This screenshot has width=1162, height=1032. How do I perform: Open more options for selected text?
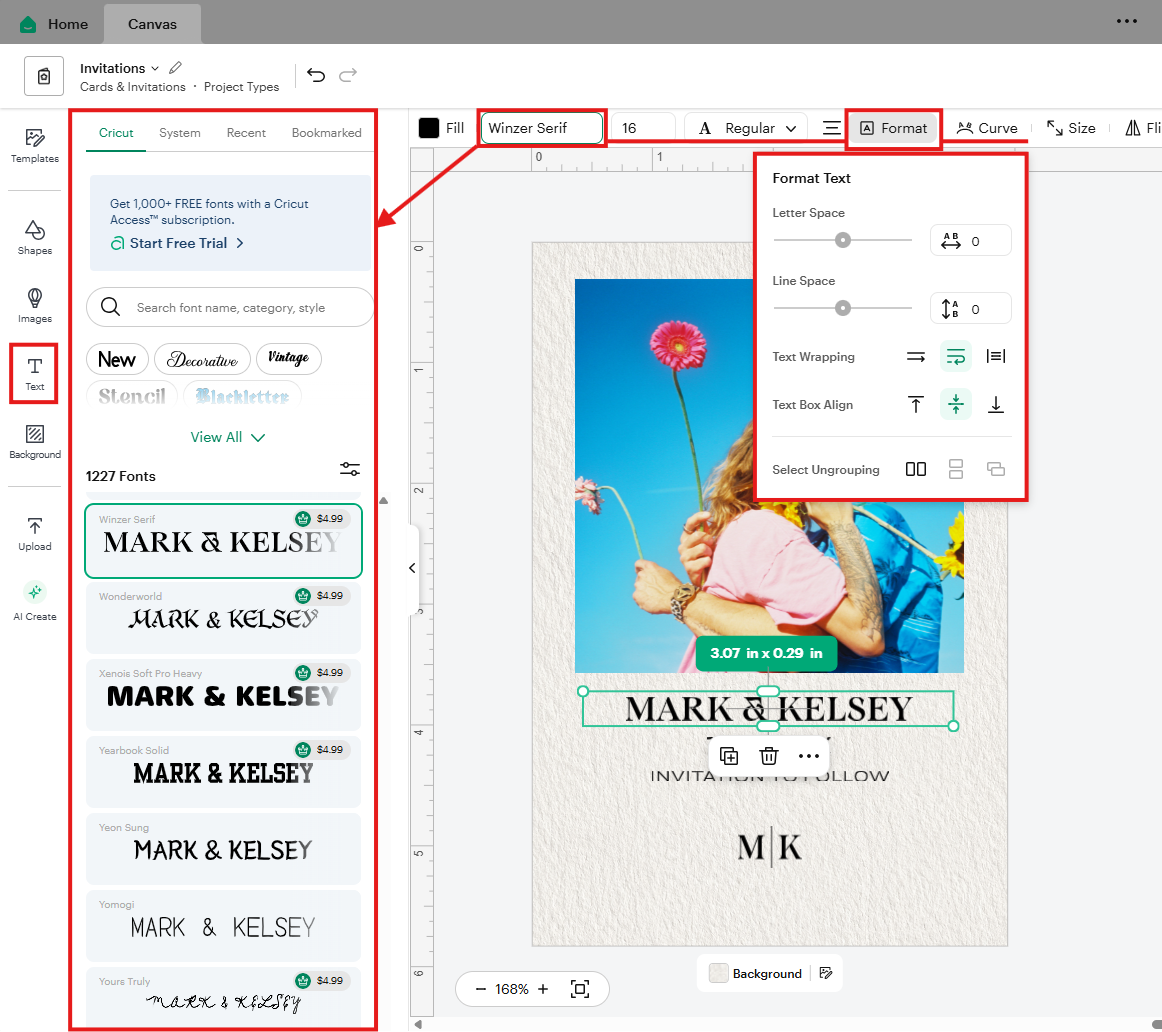809,756
